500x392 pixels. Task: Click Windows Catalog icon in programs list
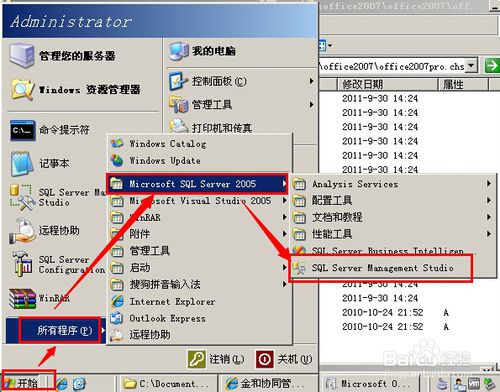tap(117, 144)
